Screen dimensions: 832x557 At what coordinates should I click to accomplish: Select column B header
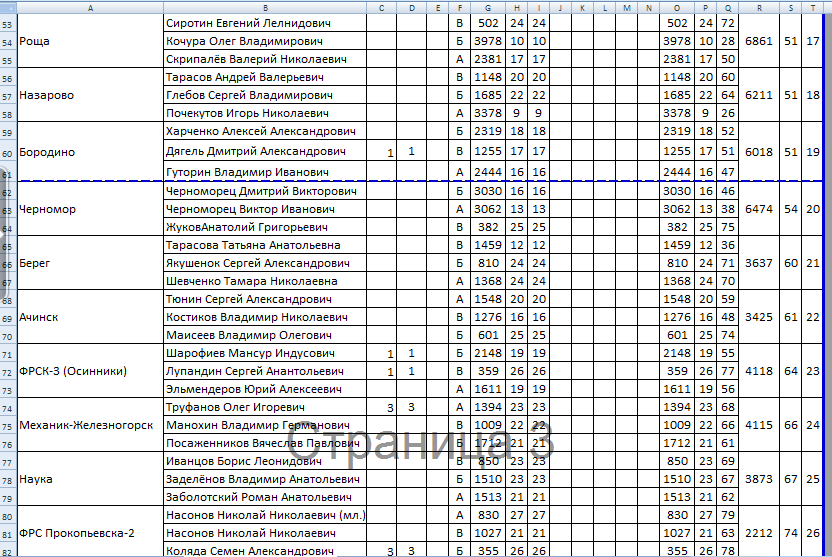coord(265,7)
